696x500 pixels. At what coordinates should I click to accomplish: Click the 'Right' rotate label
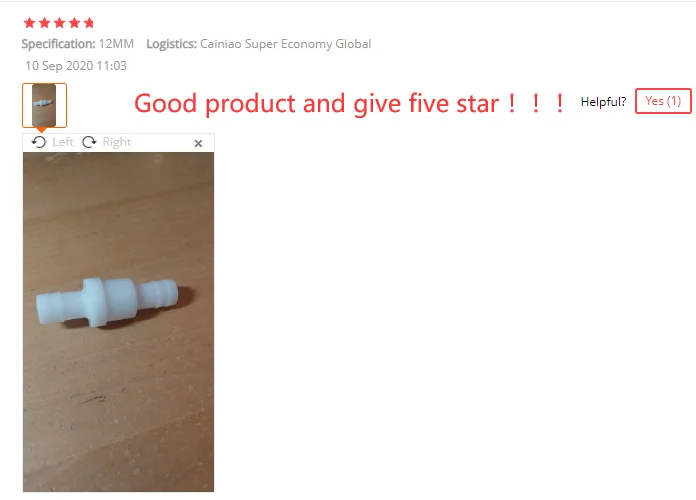coord(117,142)
